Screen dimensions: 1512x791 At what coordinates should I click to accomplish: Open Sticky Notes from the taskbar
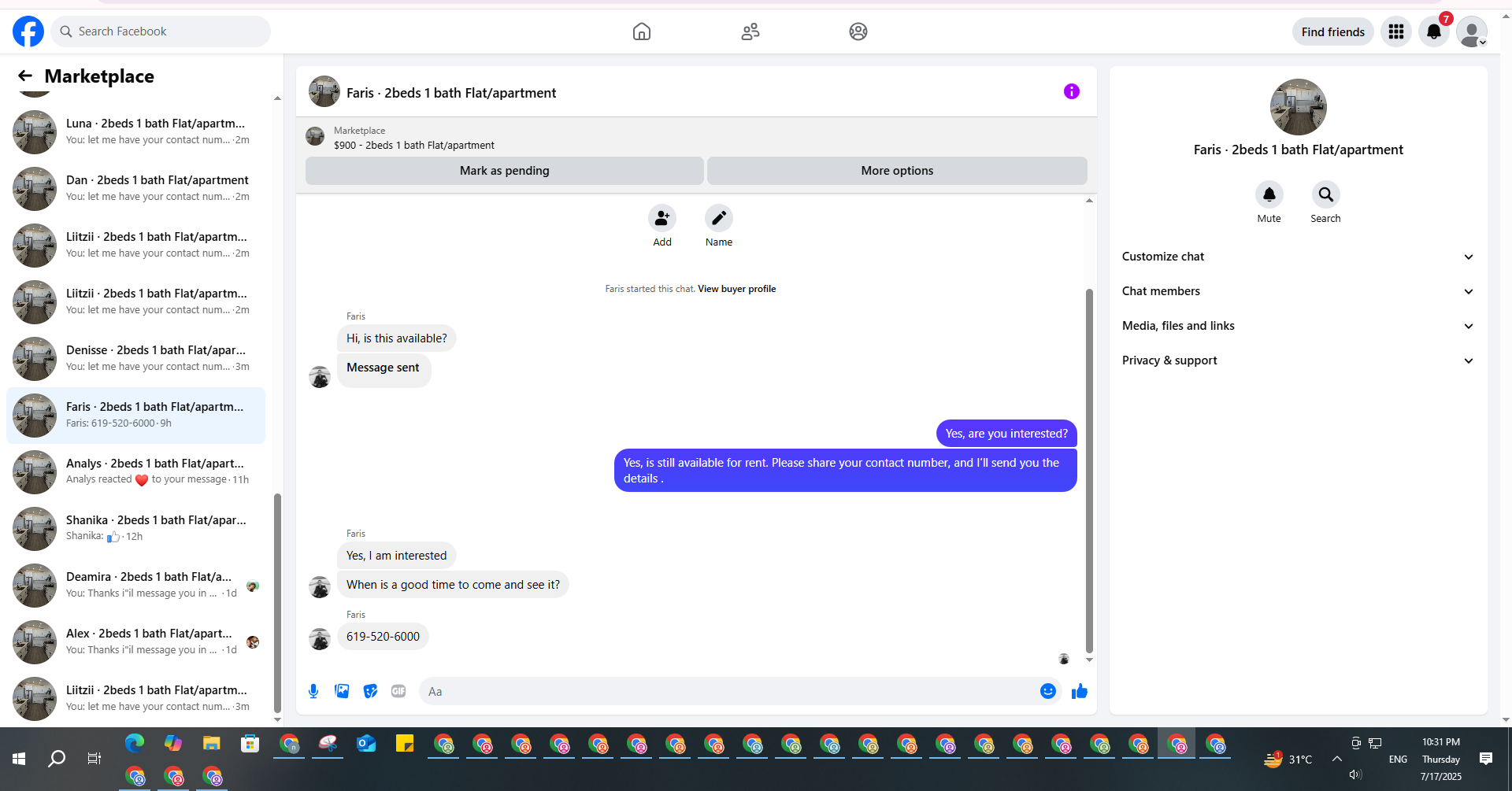(x=405, y=743)
